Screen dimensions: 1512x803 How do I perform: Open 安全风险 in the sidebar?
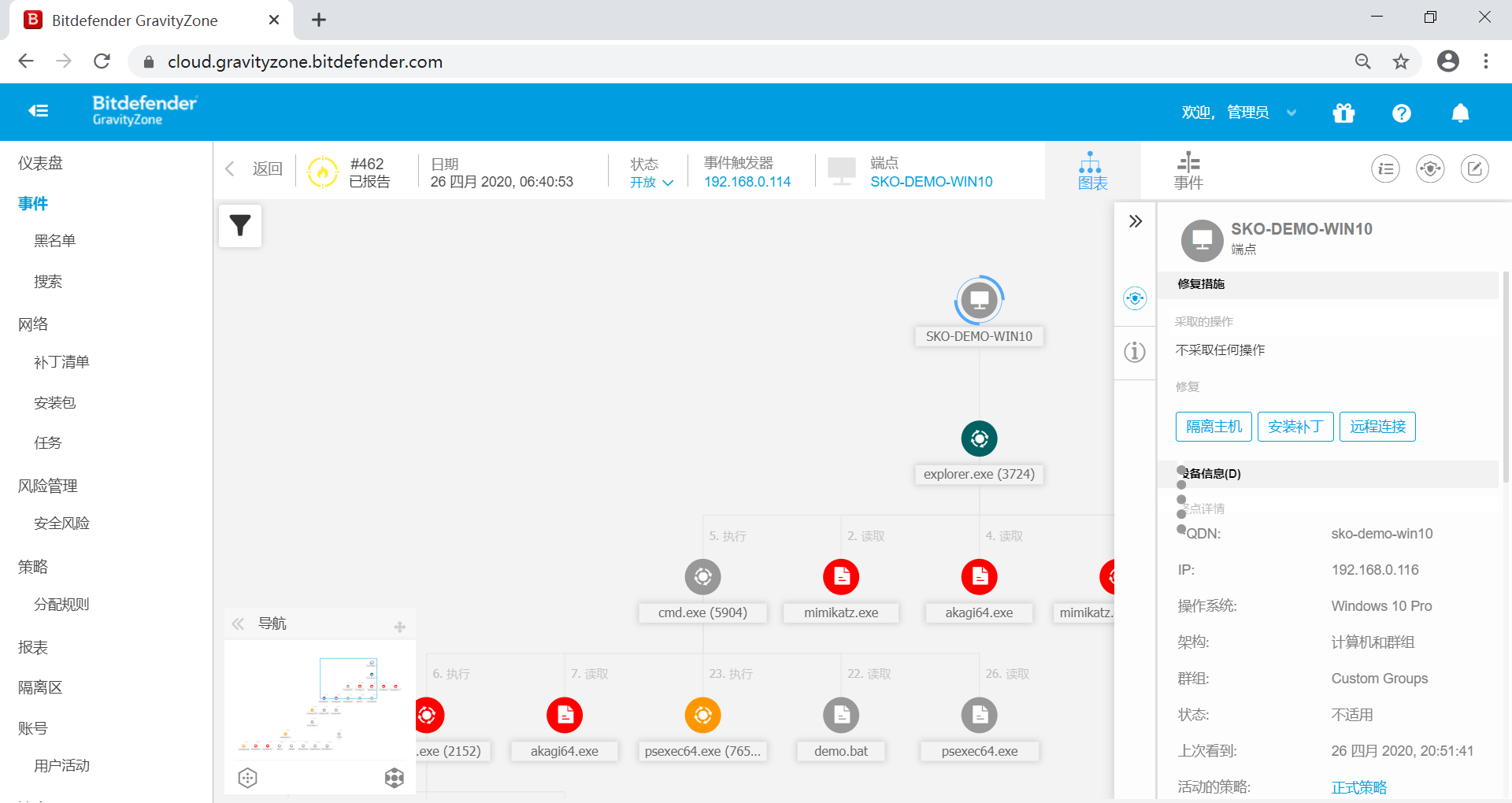coord(62,523)
